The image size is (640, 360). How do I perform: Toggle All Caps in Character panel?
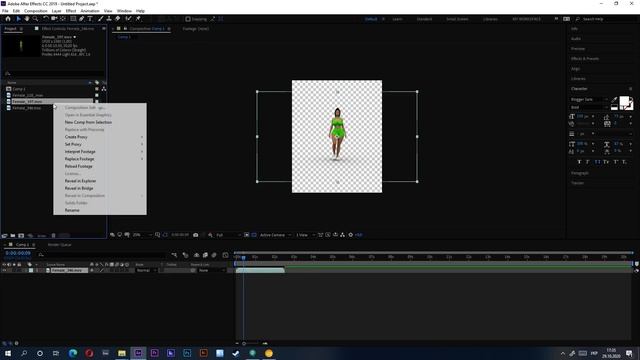point(597,162)
